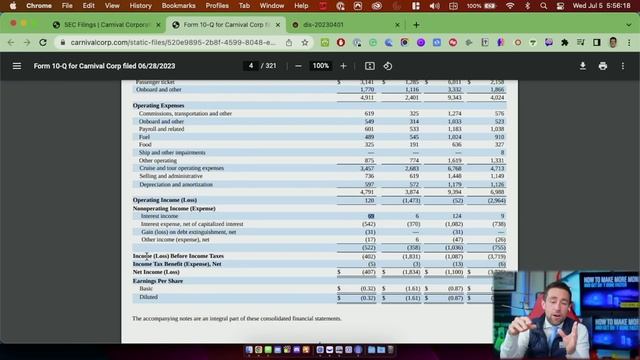Open Chrome three-dot menu
This screenshot has width=640, height=360.
coord(629,42)
